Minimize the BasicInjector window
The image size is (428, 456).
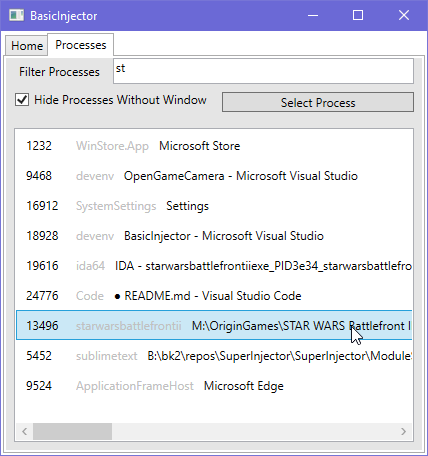click(x=313, y=15)
